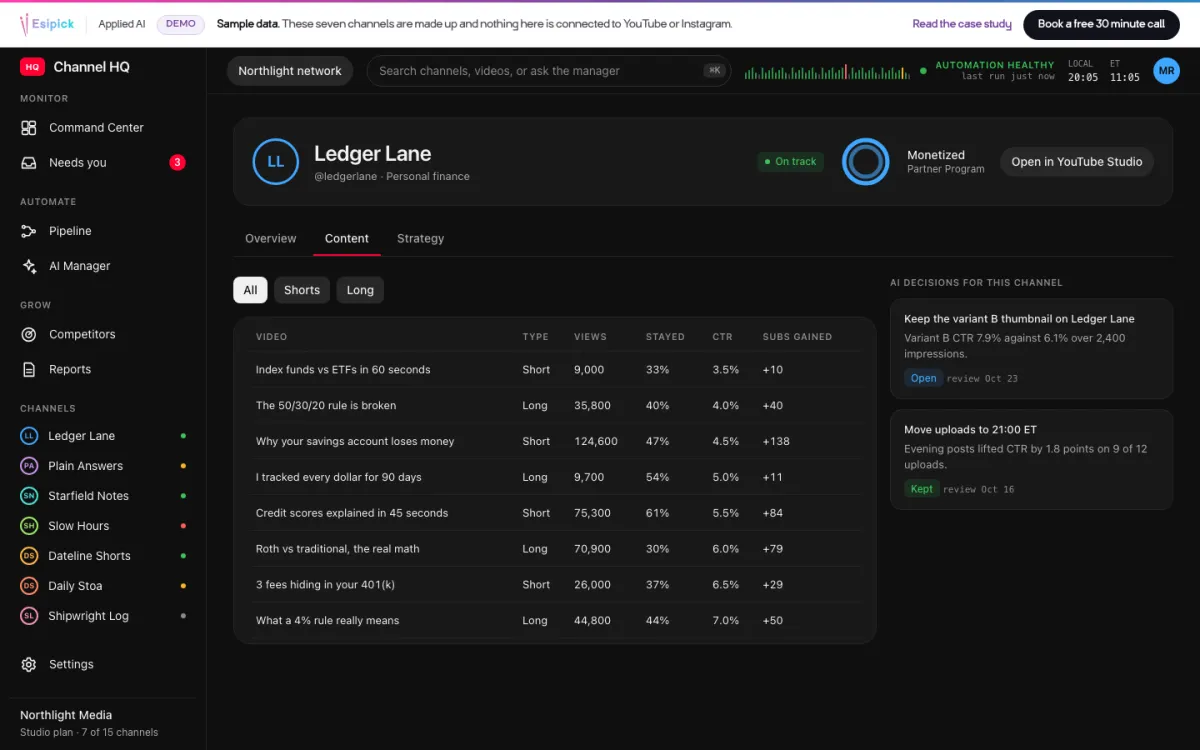Open the MR user avatar
This screenshot has height=750, width=1200.
tap(1166, 71)
